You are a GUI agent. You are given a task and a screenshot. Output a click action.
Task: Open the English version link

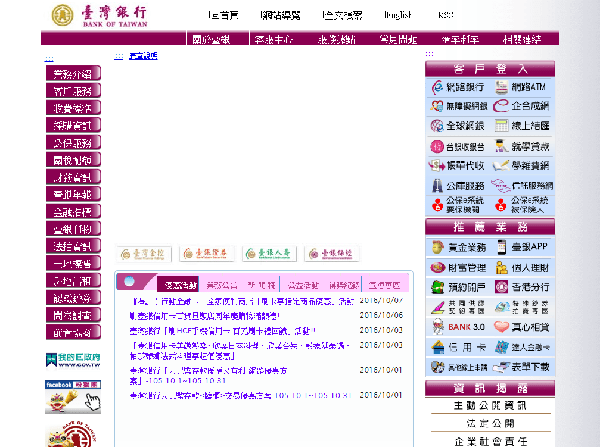(398, 15)
